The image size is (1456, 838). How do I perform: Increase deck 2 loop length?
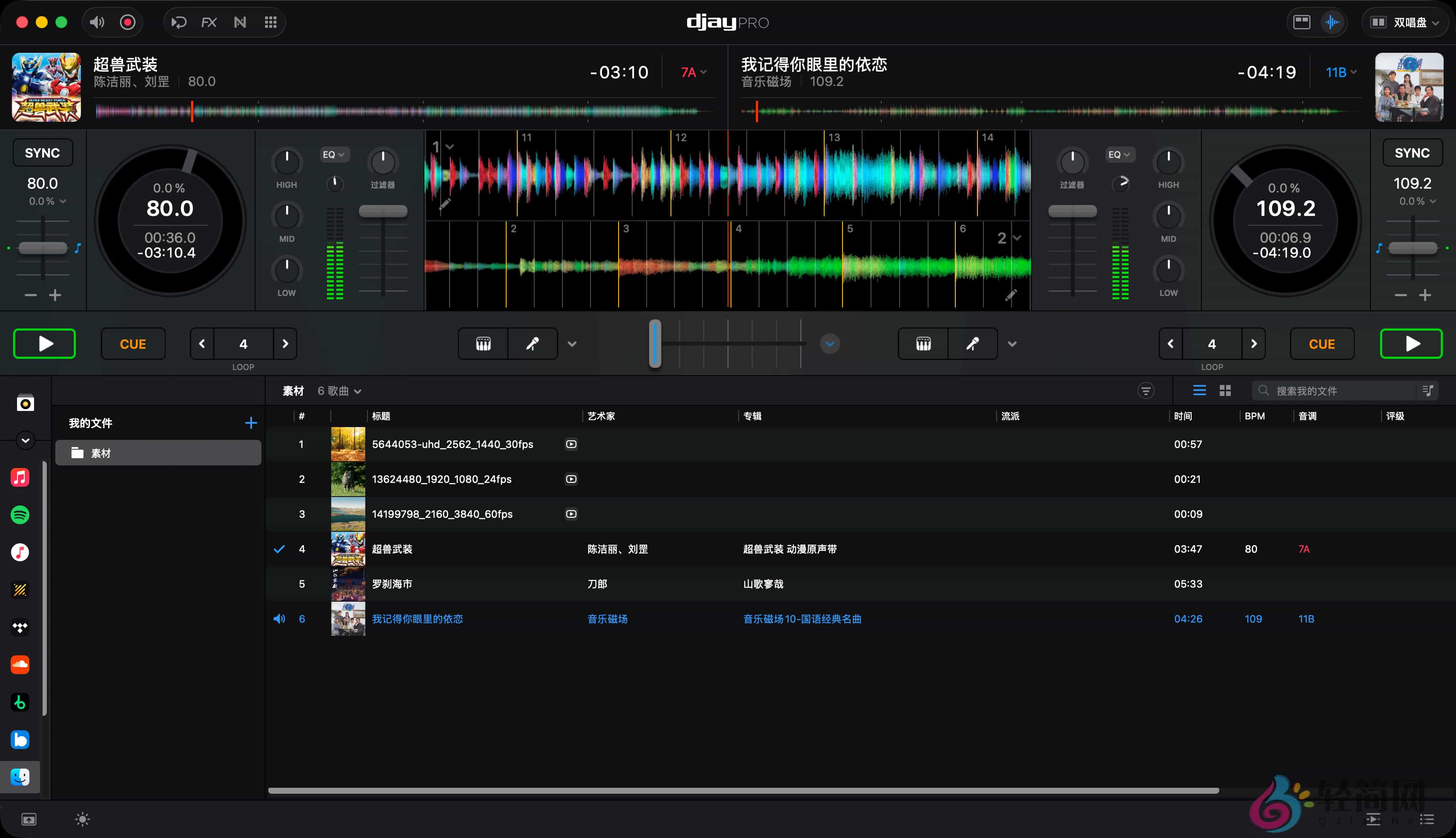pyautogui.click(x=1253, y=344)
